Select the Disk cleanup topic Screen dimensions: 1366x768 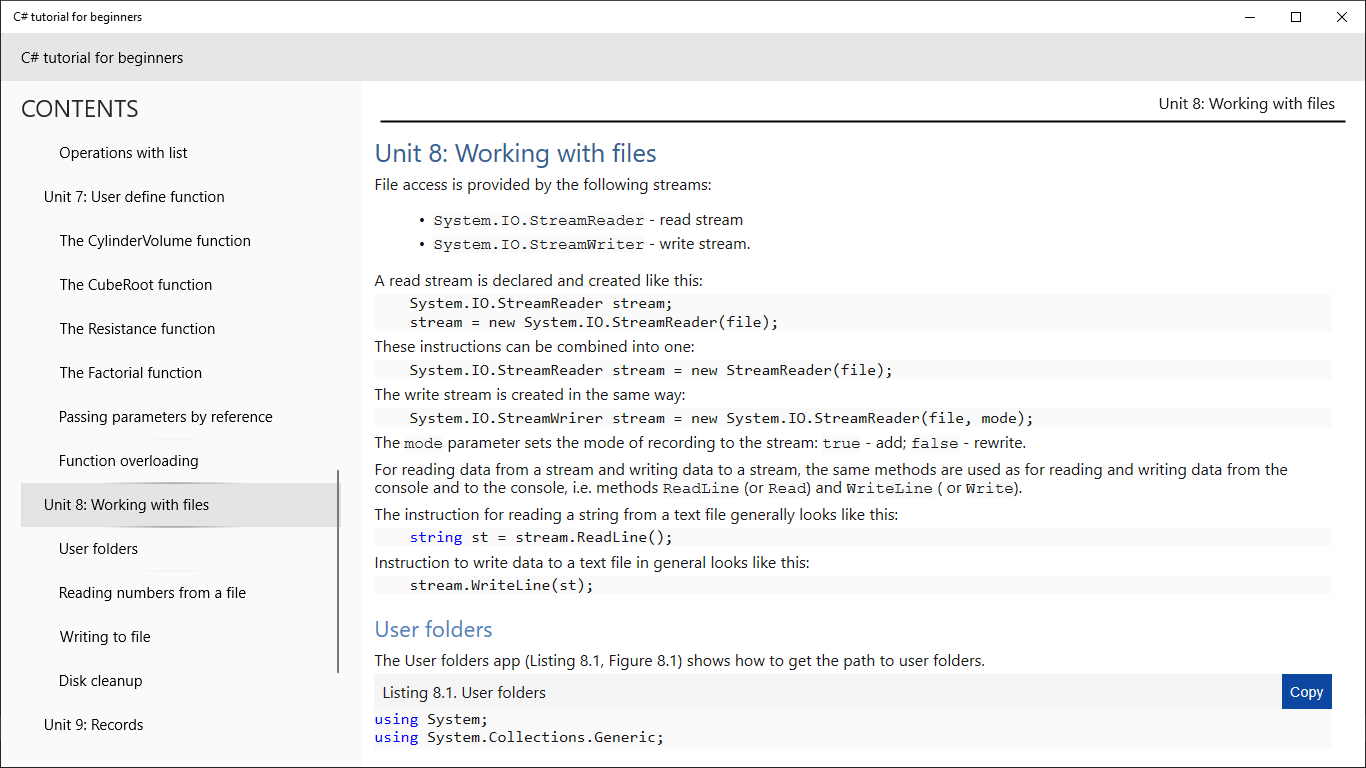[x=101, y=681]
